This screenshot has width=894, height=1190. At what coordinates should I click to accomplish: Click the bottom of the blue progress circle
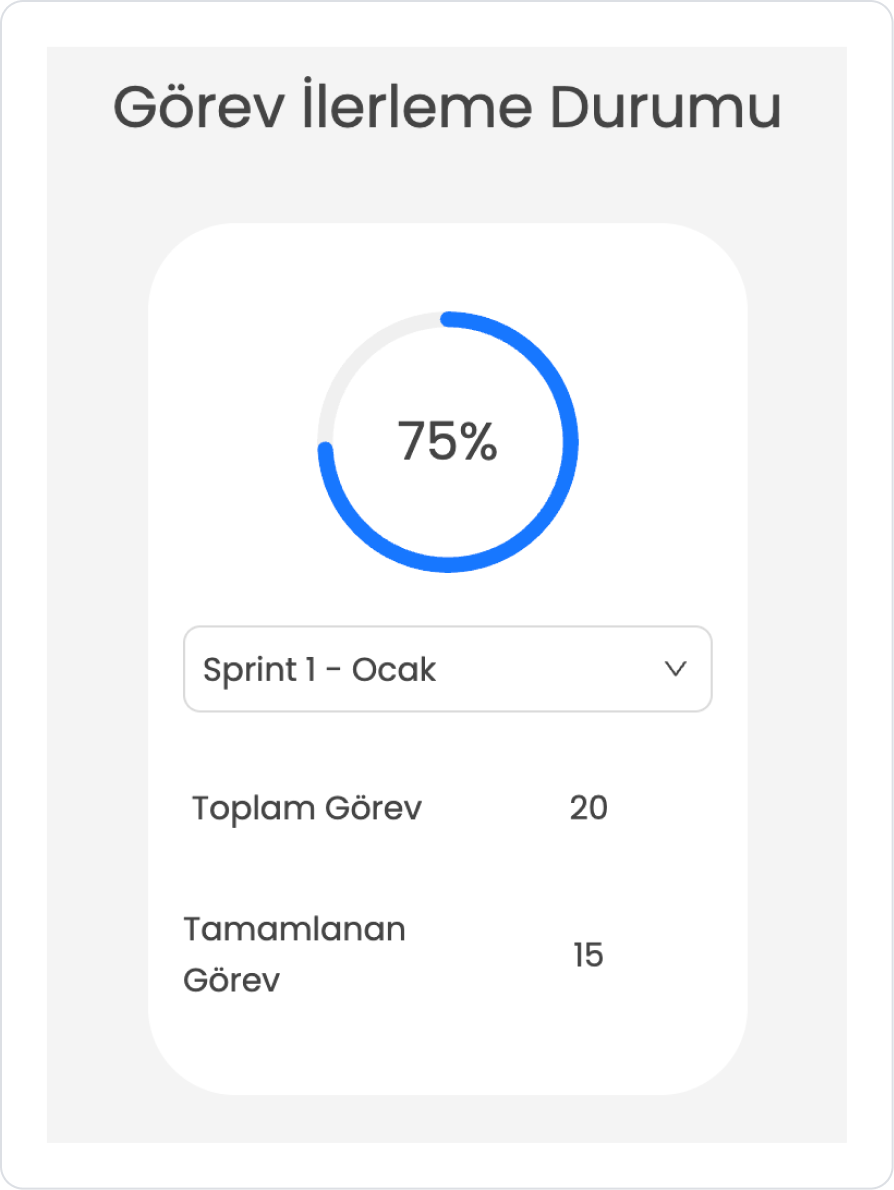click(448, 565)
